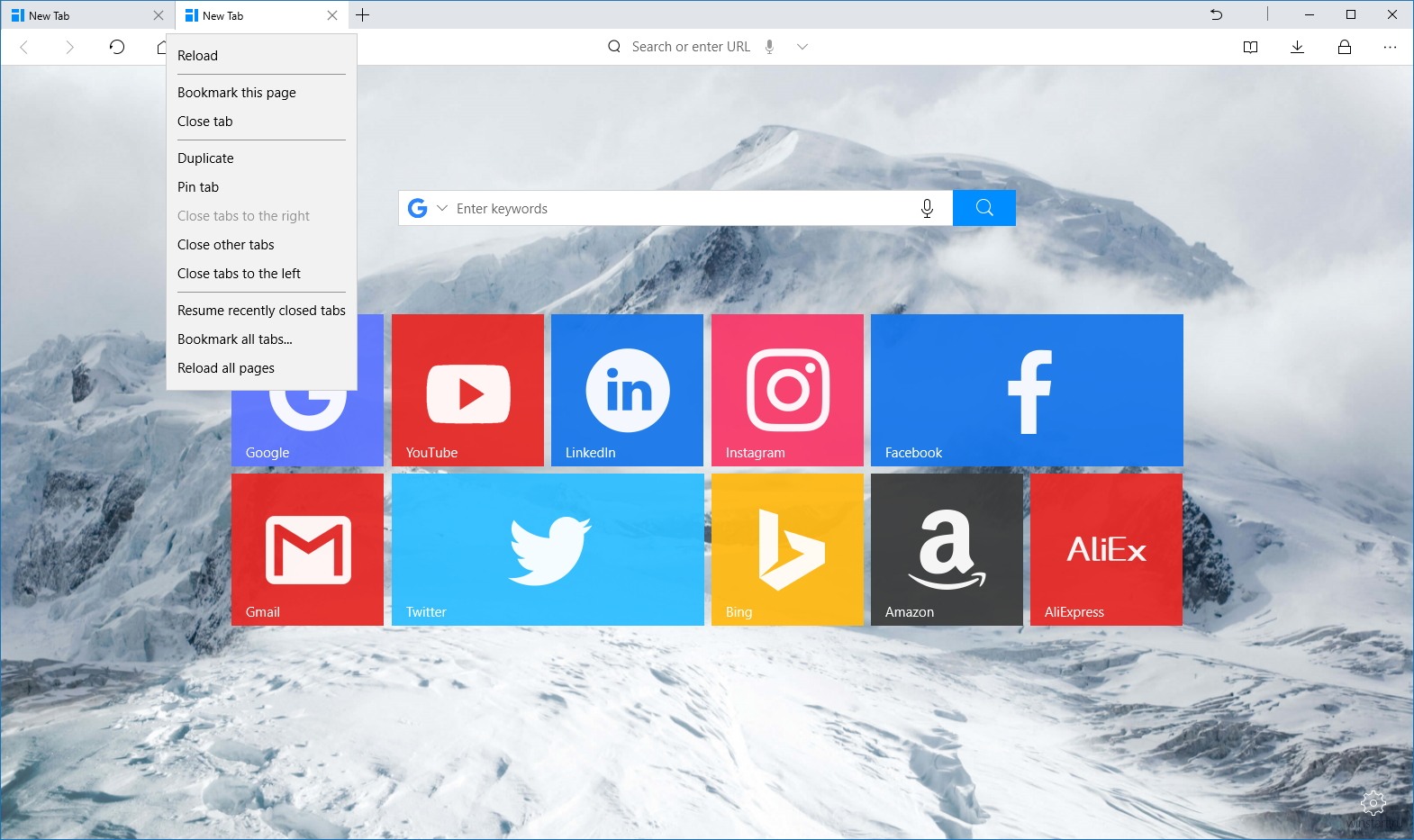This screenshot has height=840, width=1414.
Task: Click the private browsing lock icon
Action: pos(1345,47)
